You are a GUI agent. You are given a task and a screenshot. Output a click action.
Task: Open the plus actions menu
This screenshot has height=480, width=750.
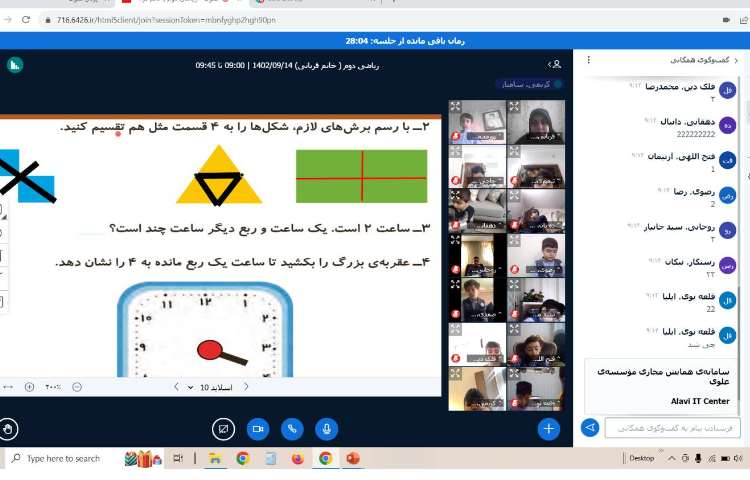[549, 428]
